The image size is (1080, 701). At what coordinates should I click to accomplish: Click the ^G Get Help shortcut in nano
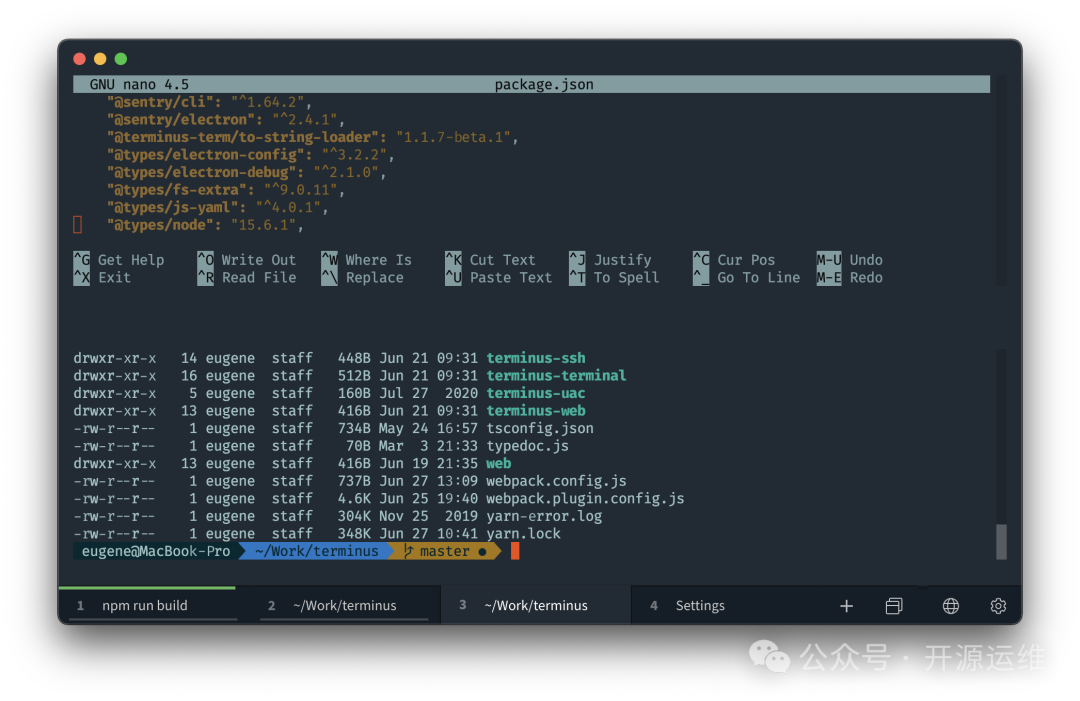[x=119, y=260]
